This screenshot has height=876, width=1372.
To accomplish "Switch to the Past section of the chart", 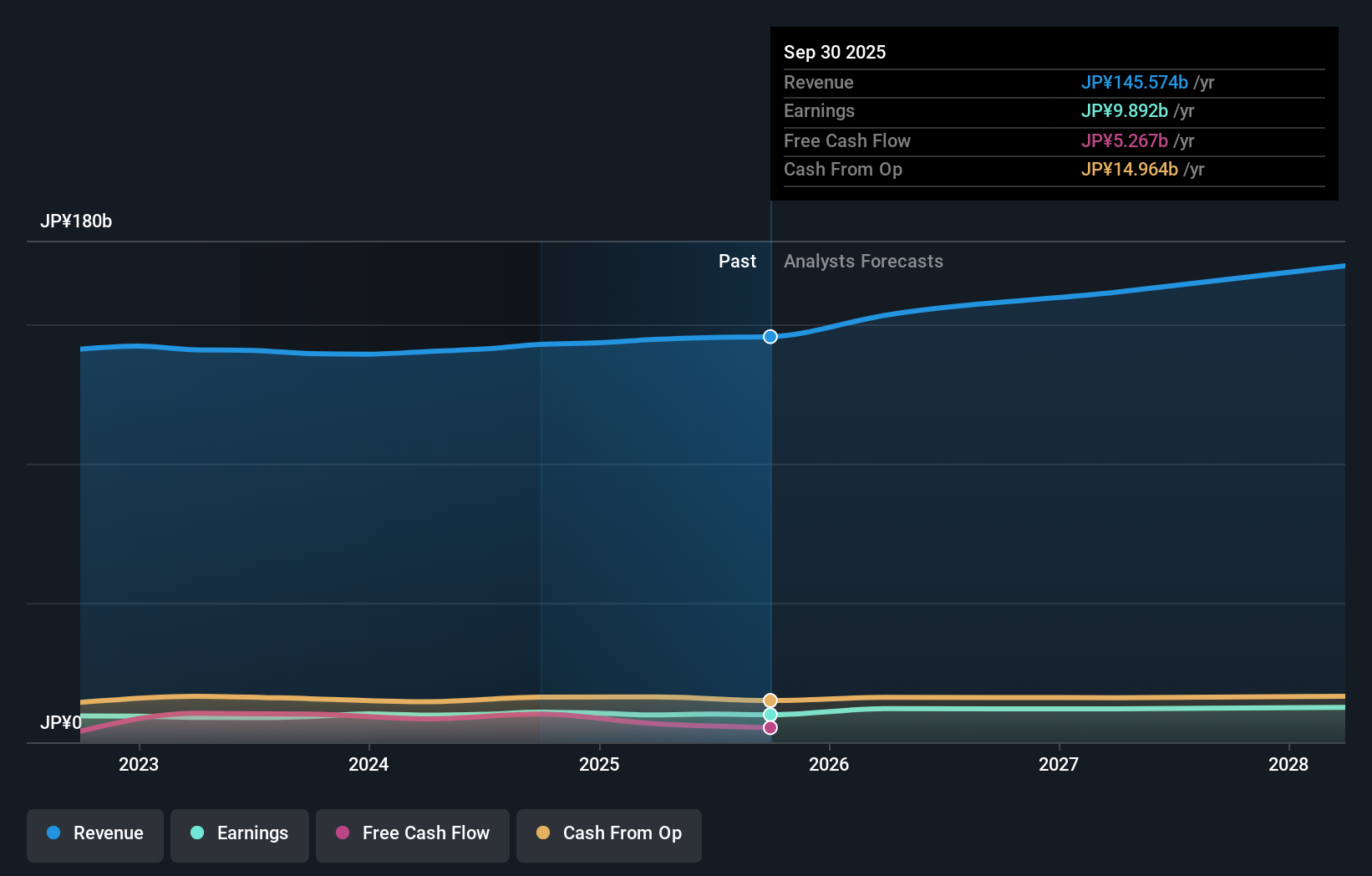I will (737, 261).
